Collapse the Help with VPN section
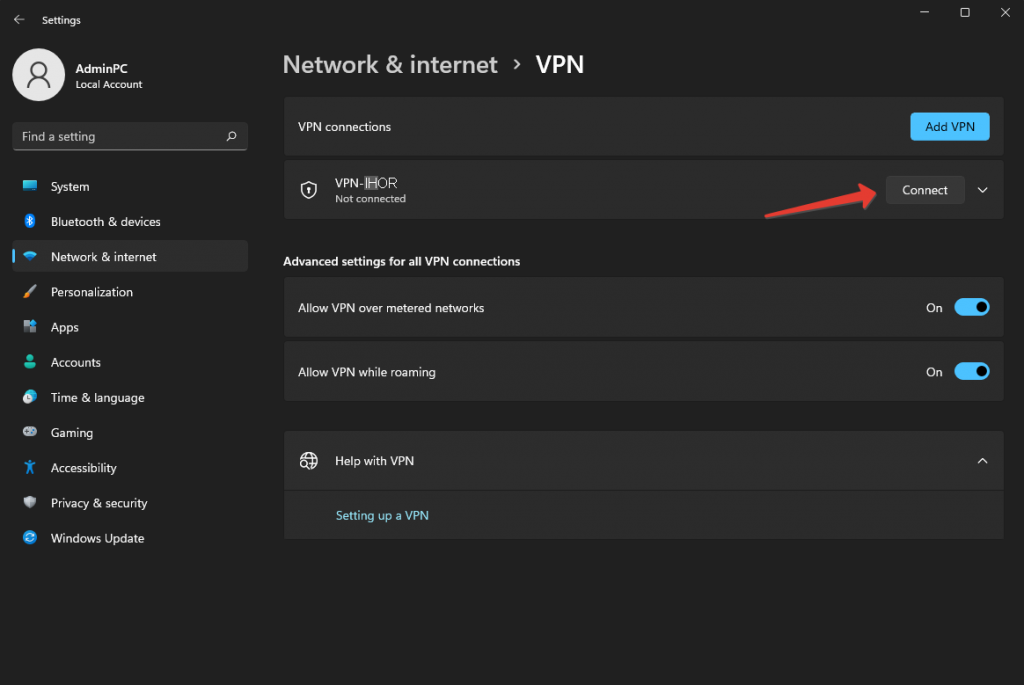This screenshot has width=1024, height=685. point(981,460)
